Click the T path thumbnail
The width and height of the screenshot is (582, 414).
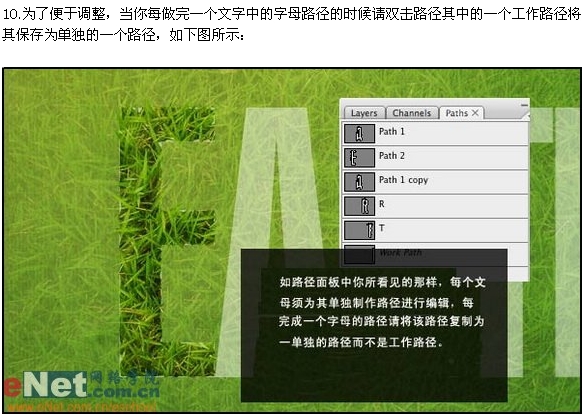click(359, 230)
